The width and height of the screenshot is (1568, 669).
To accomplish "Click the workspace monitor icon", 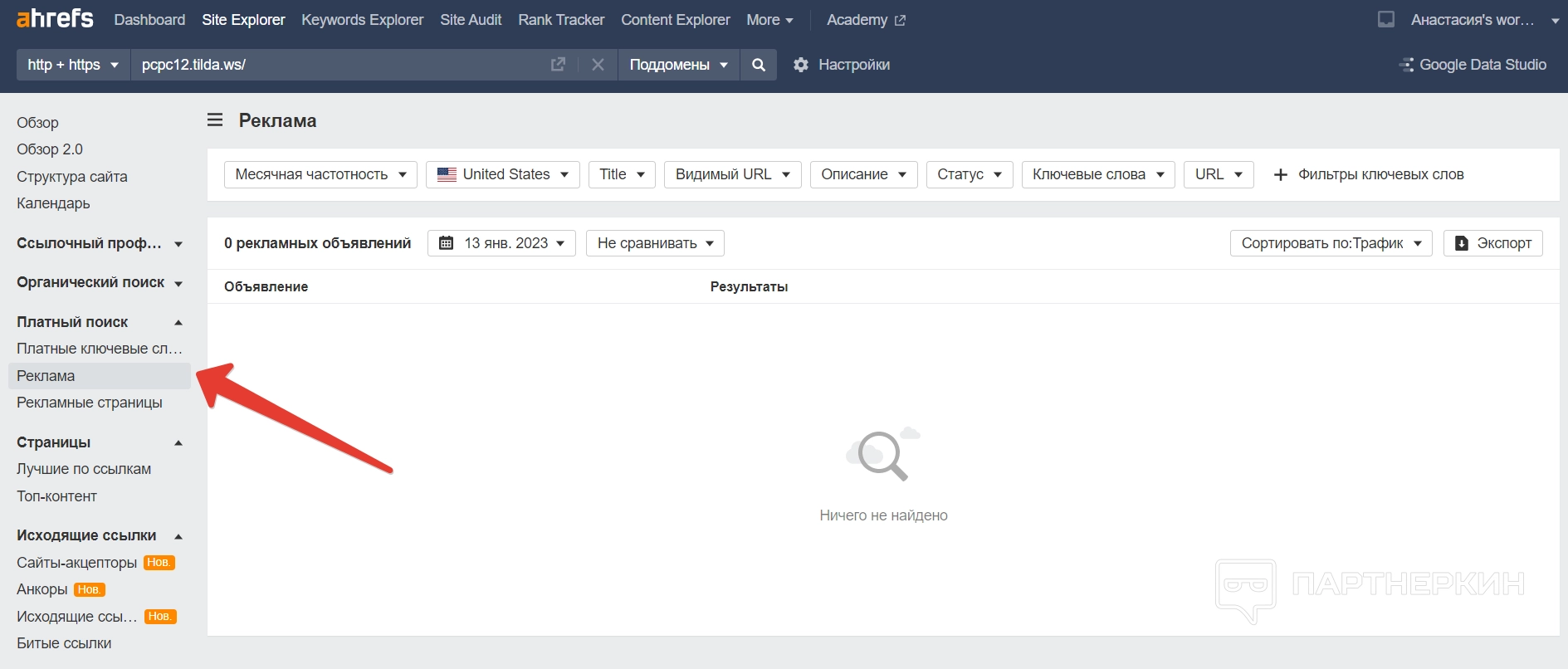I will [x=1385, y=19].
